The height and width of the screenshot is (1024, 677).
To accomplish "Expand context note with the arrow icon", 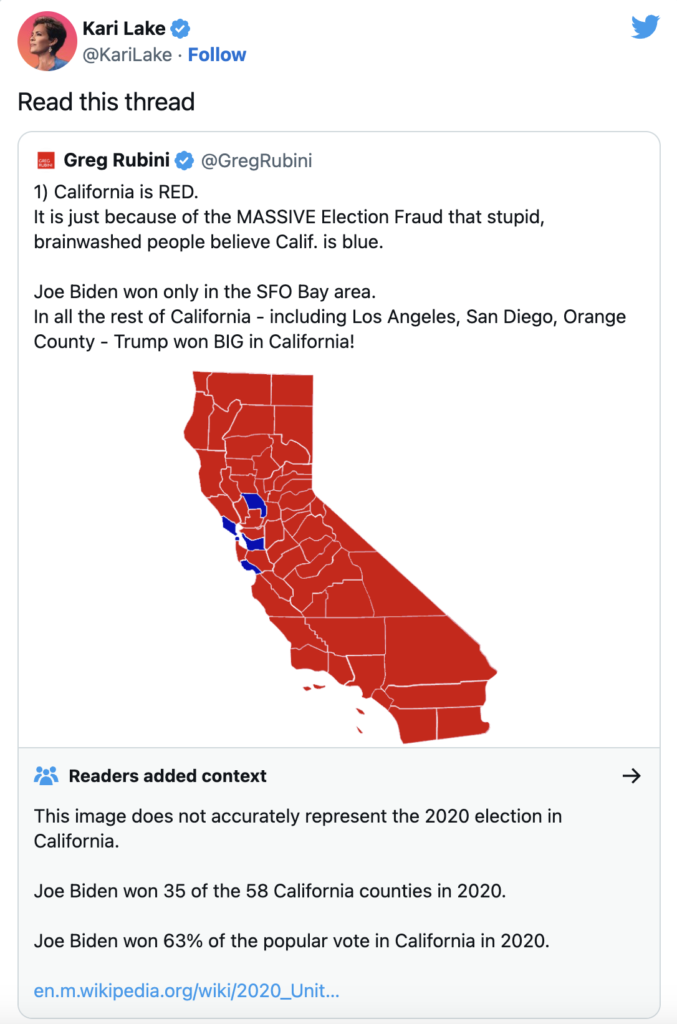I will coord(631,775).
